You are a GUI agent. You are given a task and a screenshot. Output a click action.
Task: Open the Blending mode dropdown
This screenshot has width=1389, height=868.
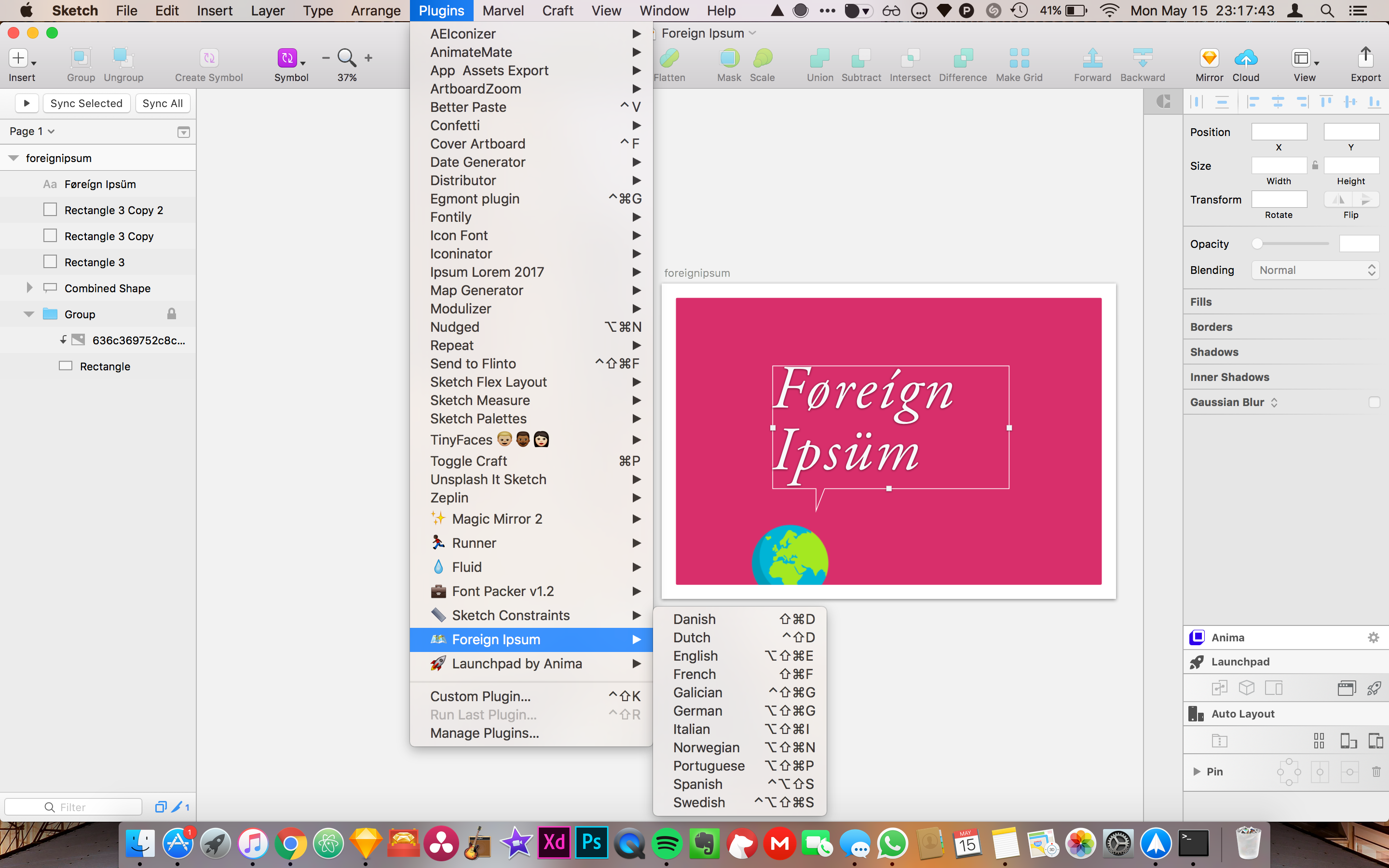(1315, 270)
